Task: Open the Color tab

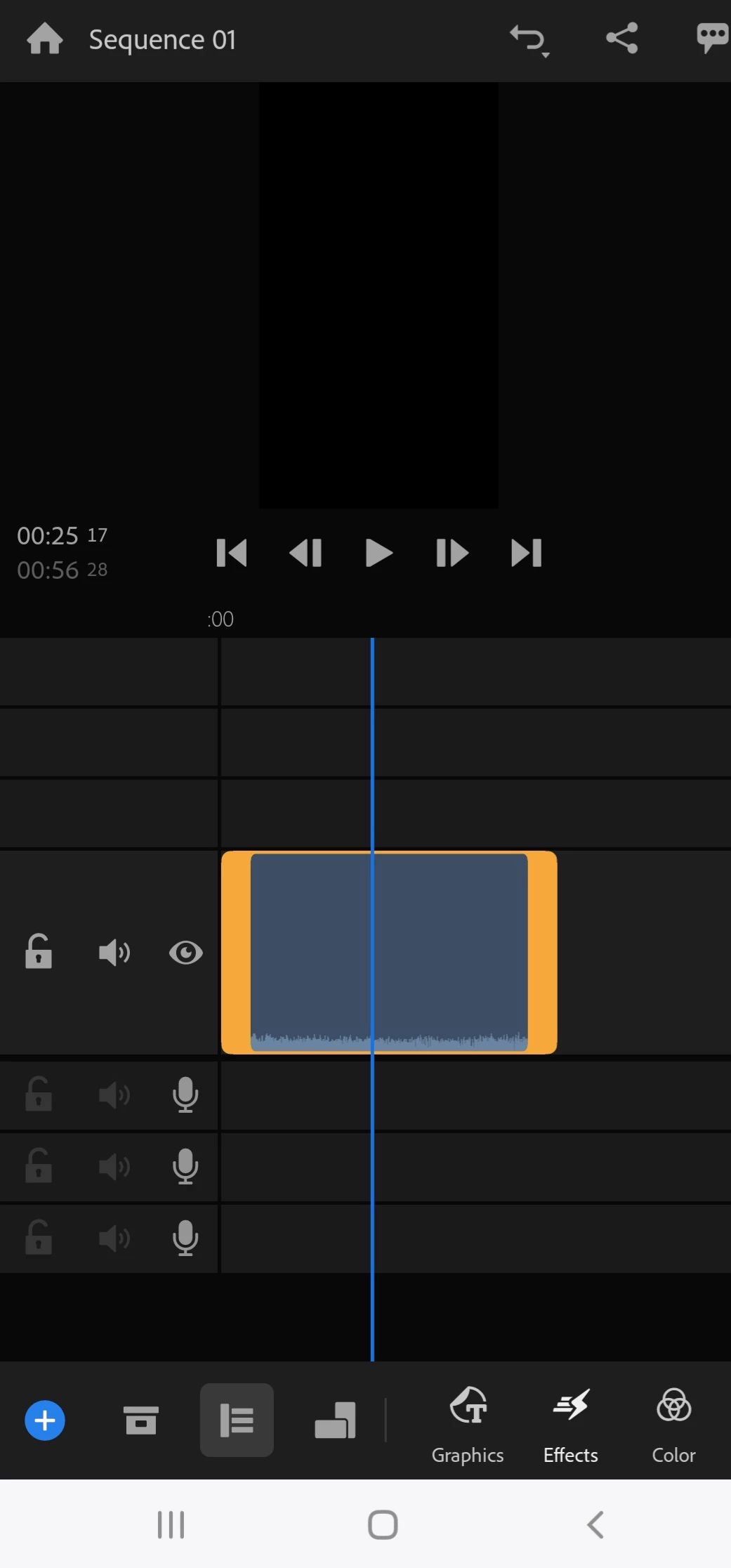Action: 674,1425
